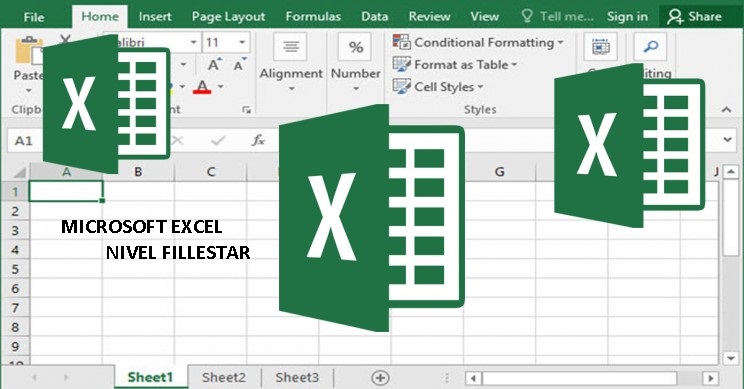Open the font size dropdown showing 11
The width and height of the screenshot is (744, 389).
pyautogui.click(x=242, y=42)
